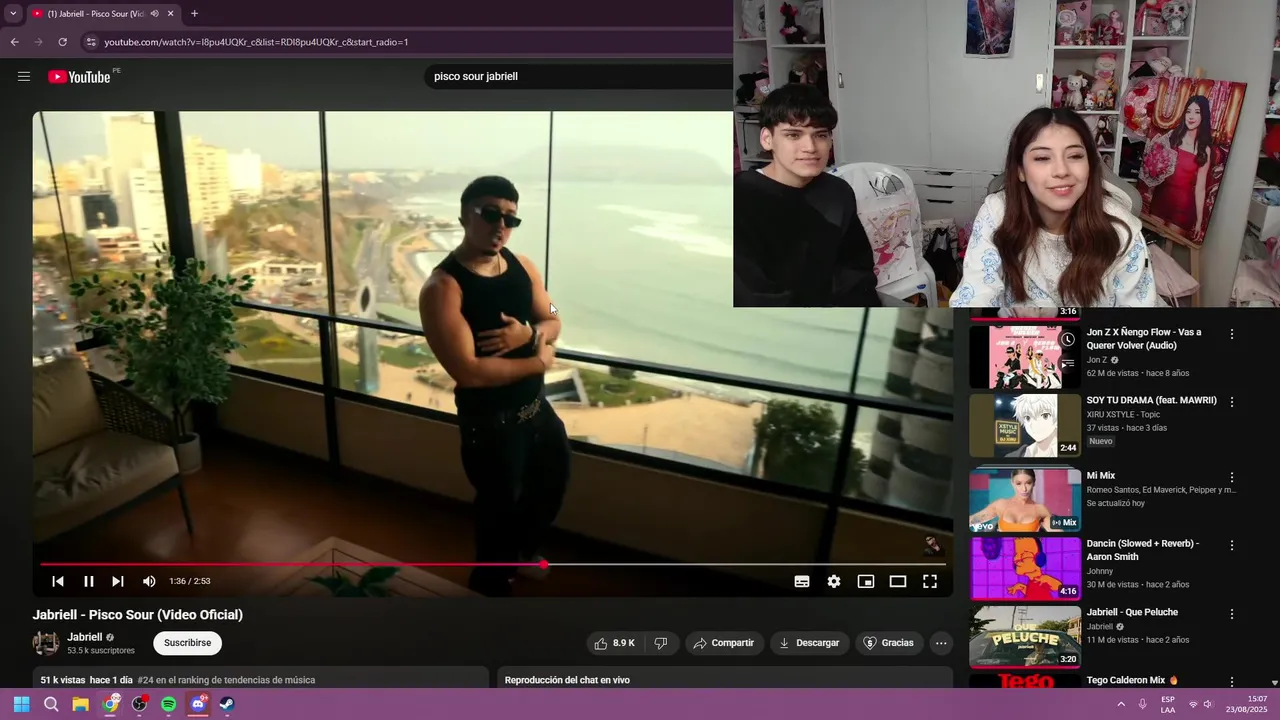Close the Jabriell - Pisco Sour tab

coord(170,14)
